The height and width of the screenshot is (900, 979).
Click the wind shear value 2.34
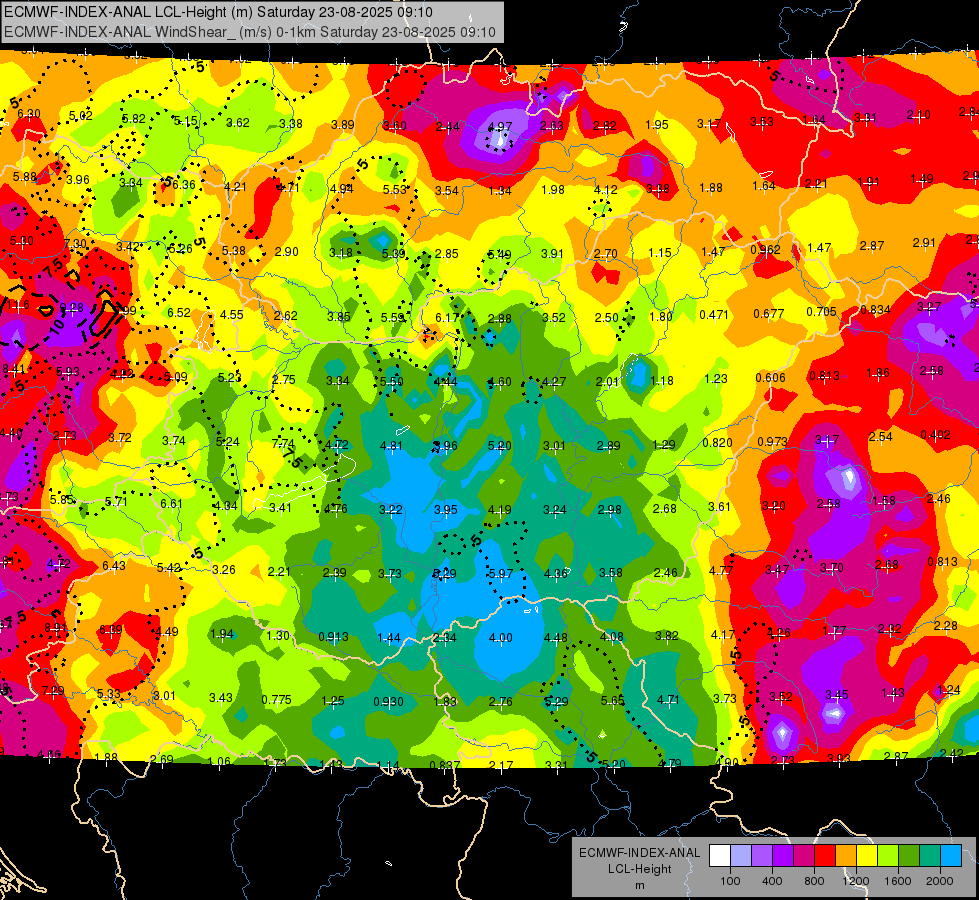(445, 638)
